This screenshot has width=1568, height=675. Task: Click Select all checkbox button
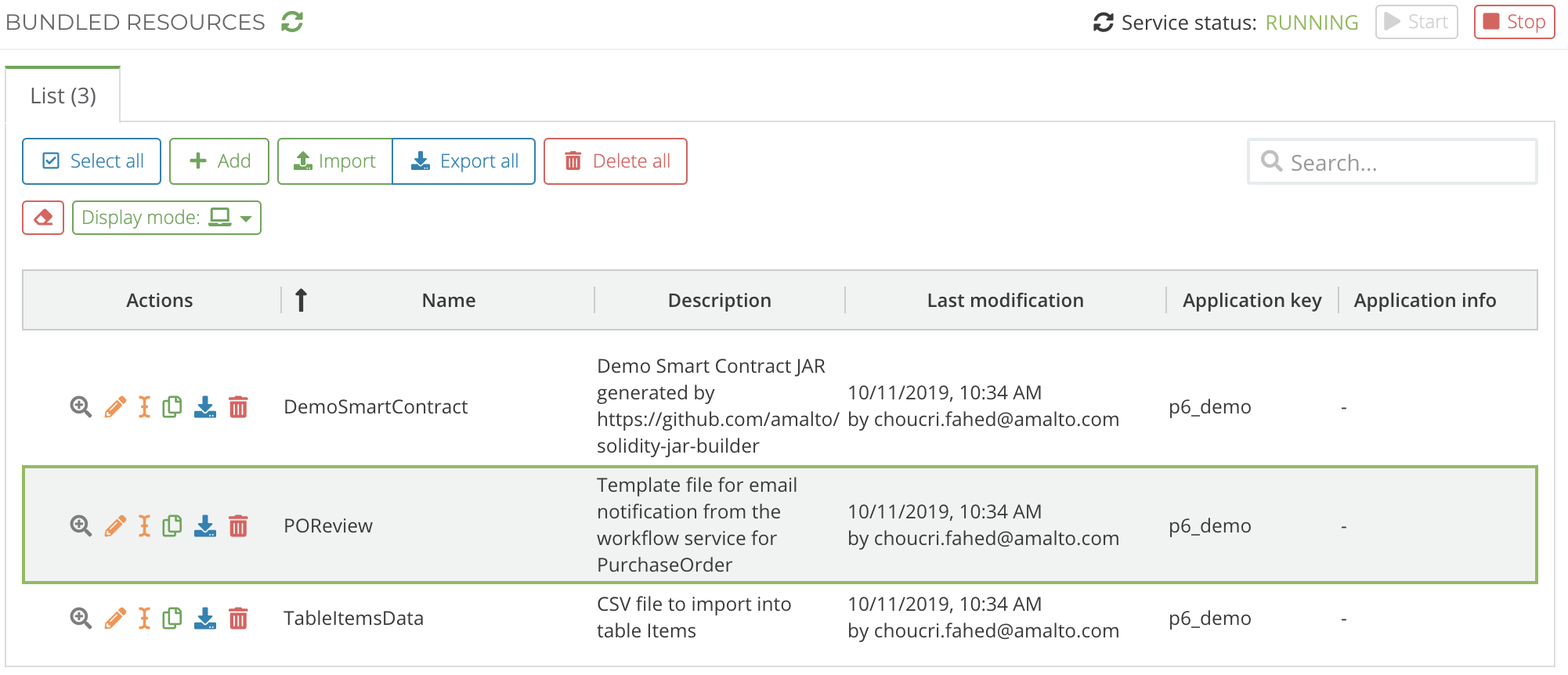click(x=92, y=161)
